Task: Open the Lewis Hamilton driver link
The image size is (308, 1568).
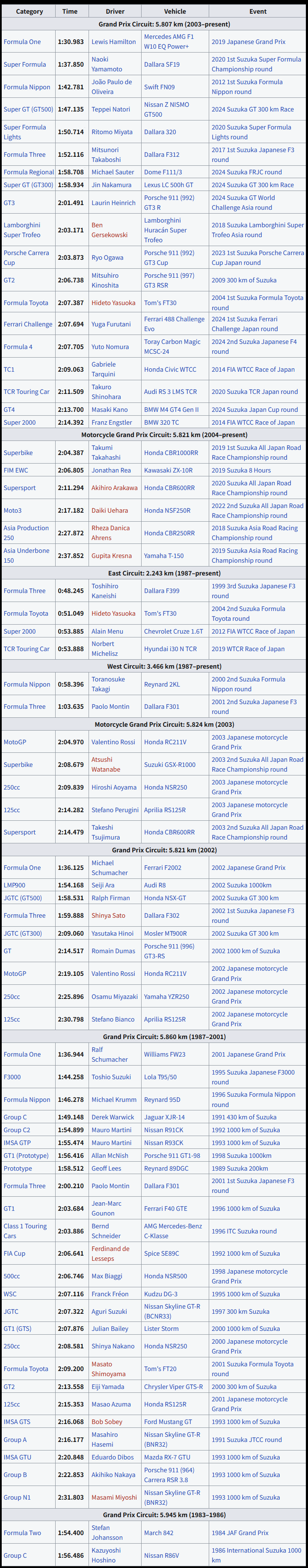Action: pos(113,42)
